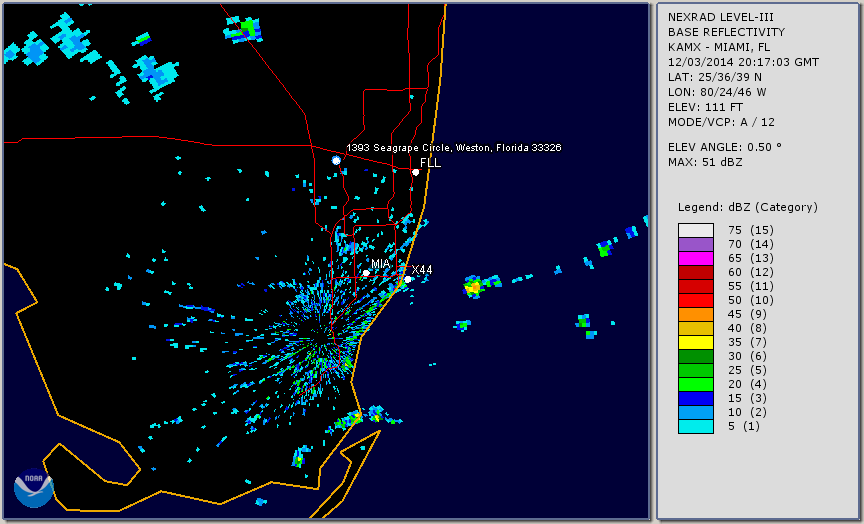Click the '70 (14)' legend value

click(x=750, y=244)
